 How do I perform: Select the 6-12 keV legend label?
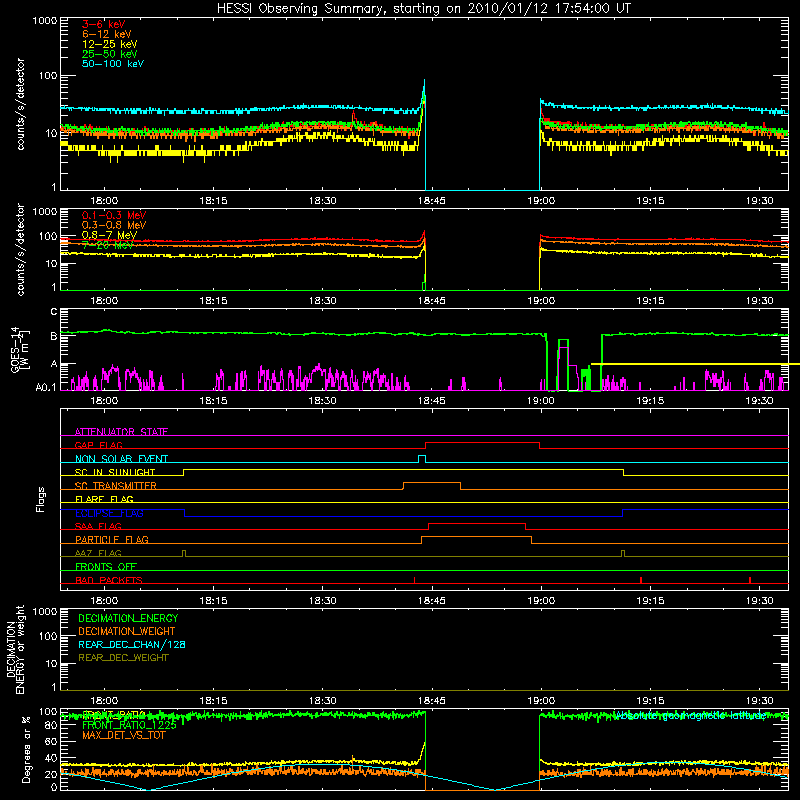(x=107, y=34)
